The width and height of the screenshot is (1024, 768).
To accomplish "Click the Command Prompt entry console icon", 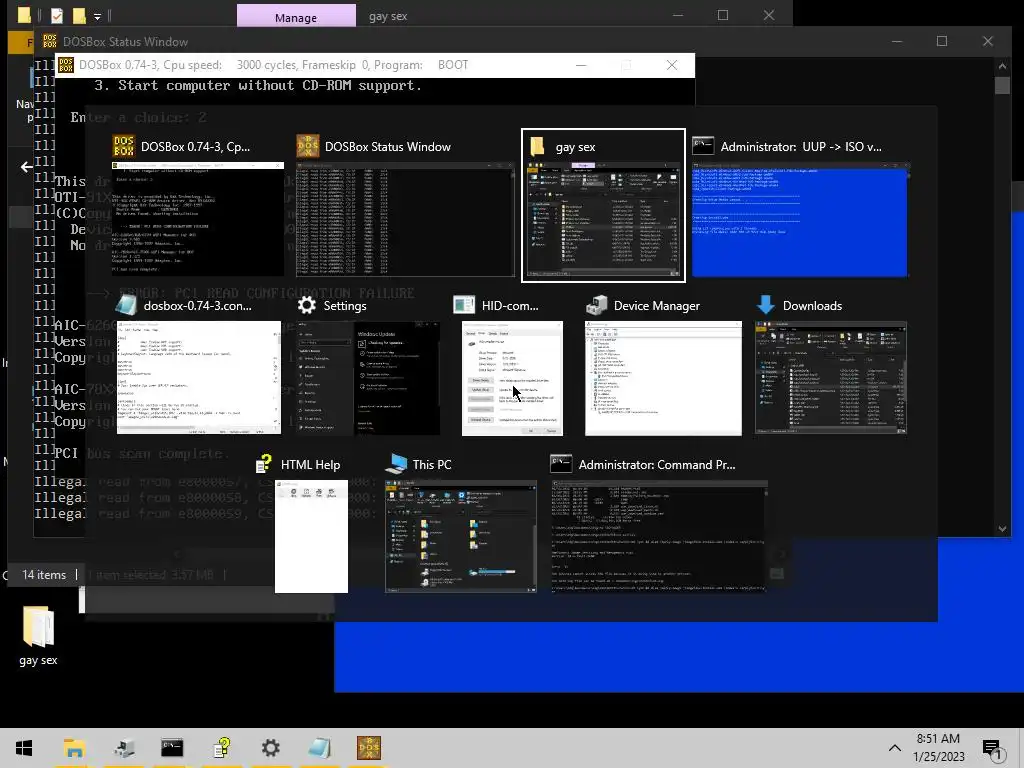I will 560,464.
